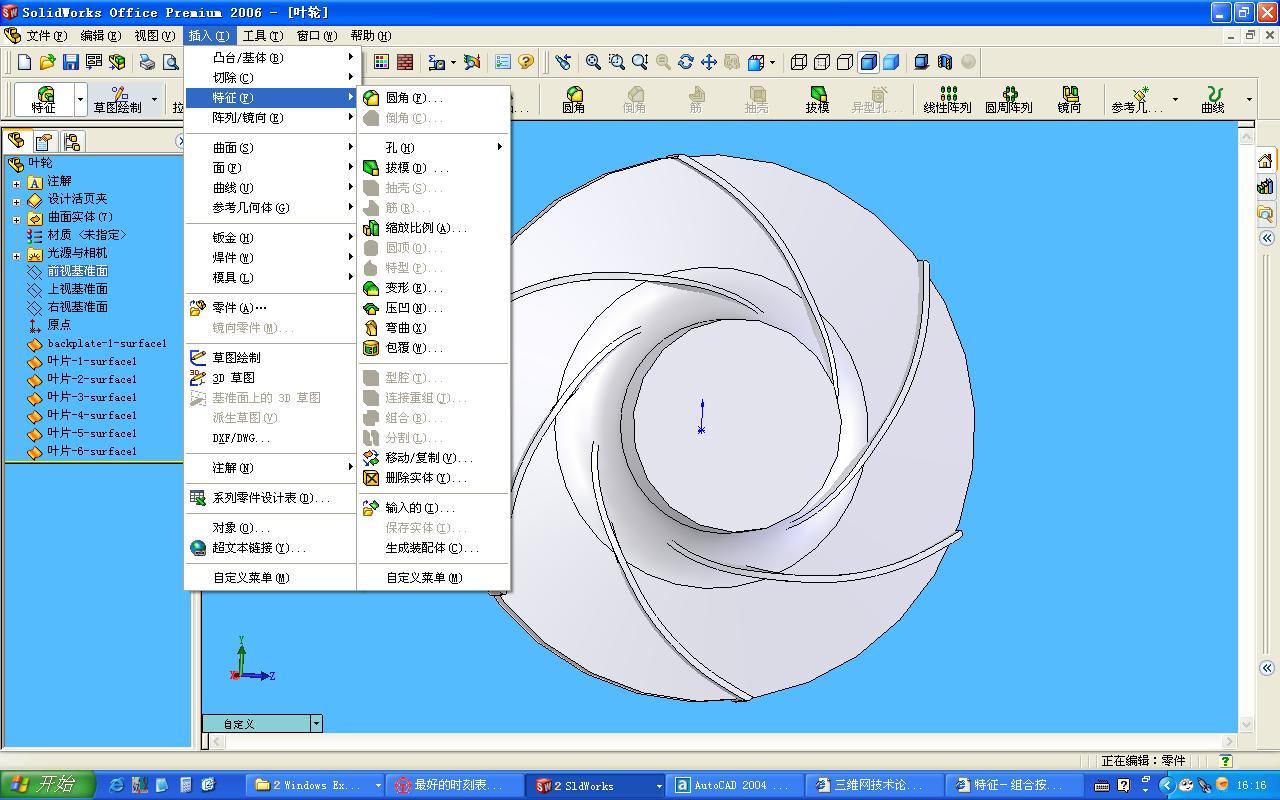Open the Sketch 草图绘制 command tab button
This screenshot has height=800, width=1280.
pyautogui.click(x=118, y=100)
